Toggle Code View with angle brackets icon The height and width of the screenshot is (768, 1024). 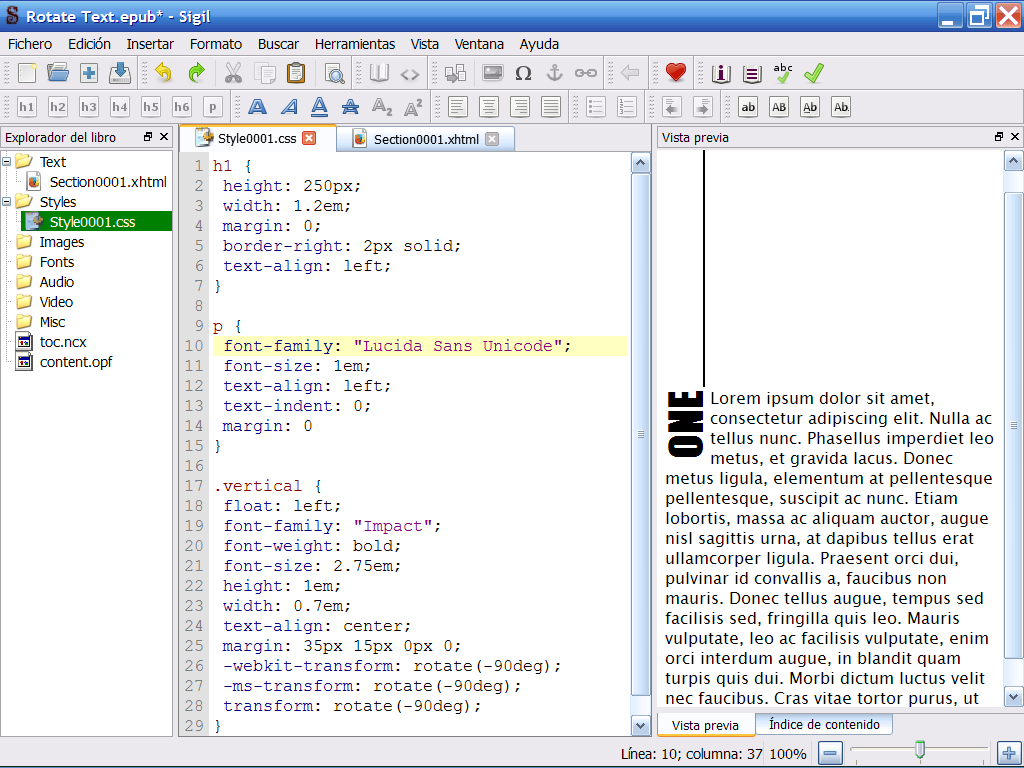(x=410, y=73)
